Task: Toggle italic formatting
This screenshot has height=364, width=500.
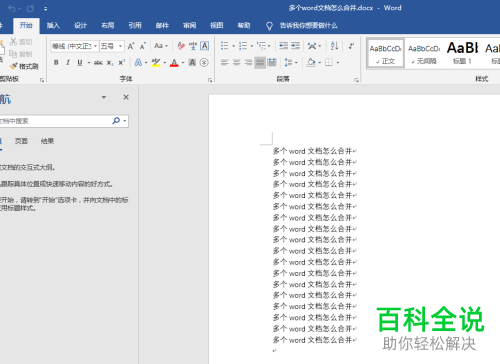Action: point(68,62)
